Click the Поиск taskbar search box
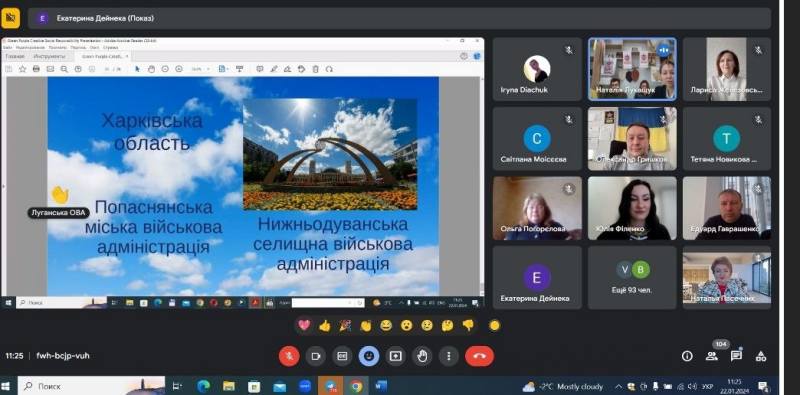Screen dimensions: 800x395 click(x=92, y=386)
